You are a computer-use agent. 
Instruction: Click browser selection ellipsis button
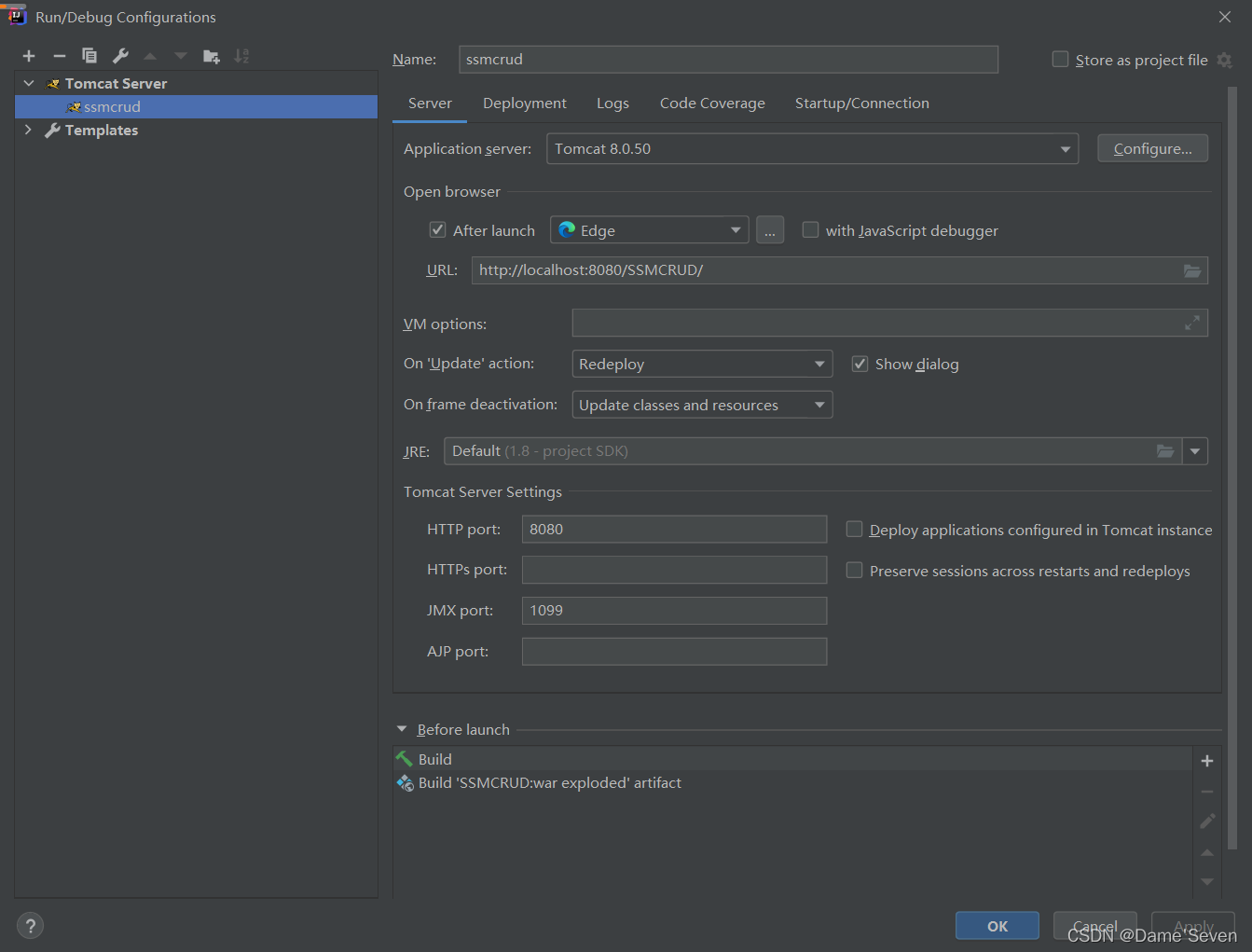pyautogui.click(x=770, y=230)
